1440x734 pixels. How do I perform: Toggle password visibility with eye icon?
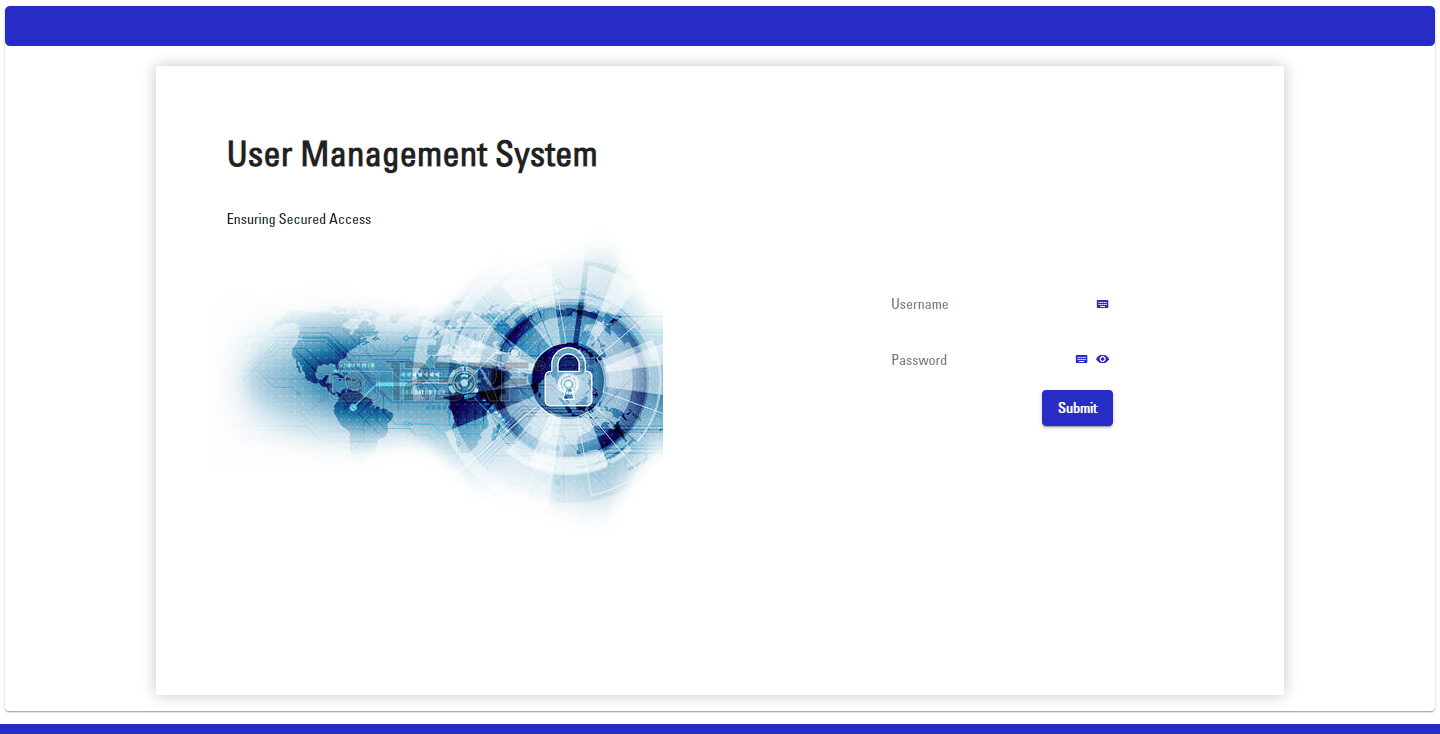click(1102, 359)
